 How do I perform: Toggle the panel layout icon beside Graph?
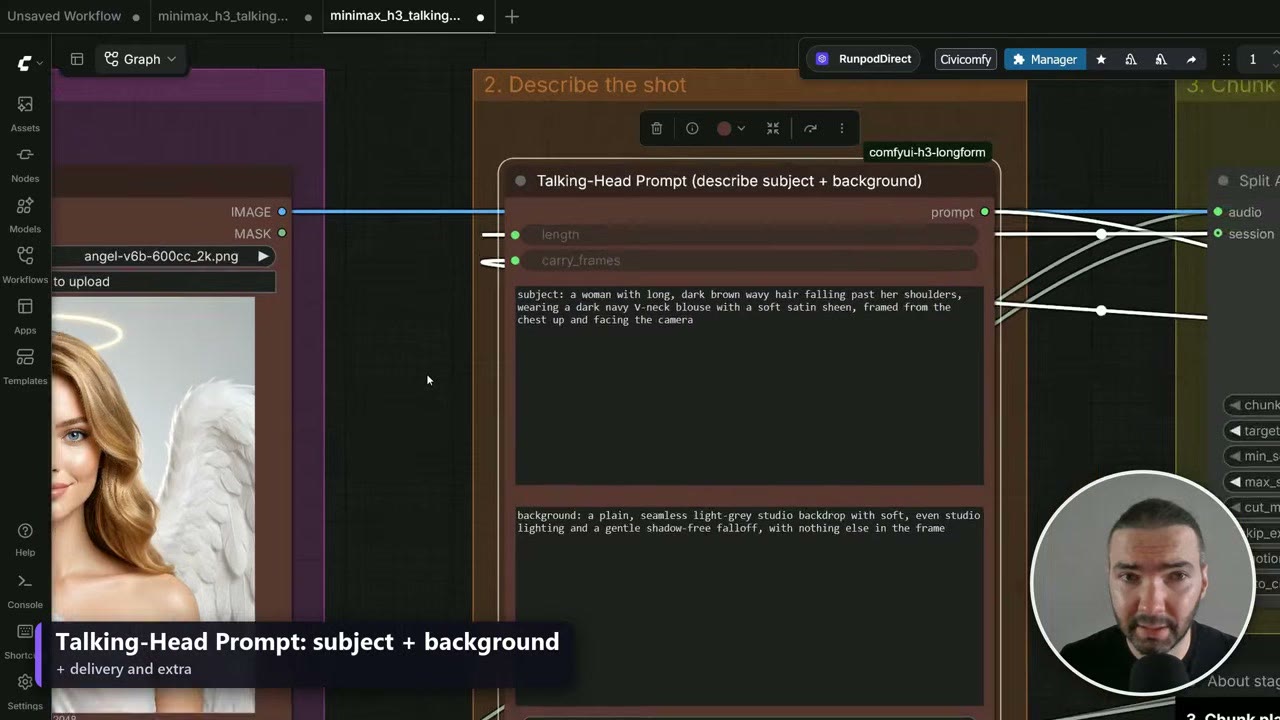pos(77,59)
